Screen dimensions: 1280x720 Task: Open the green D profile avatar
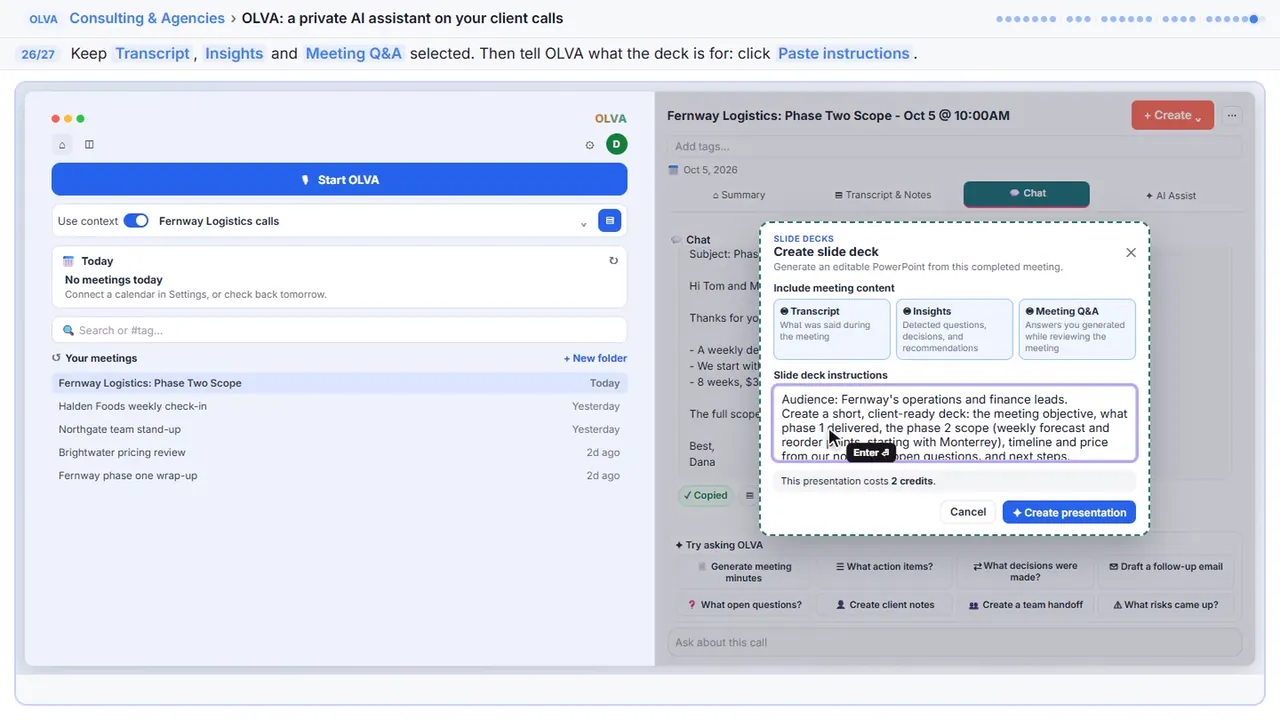(616, 144)
